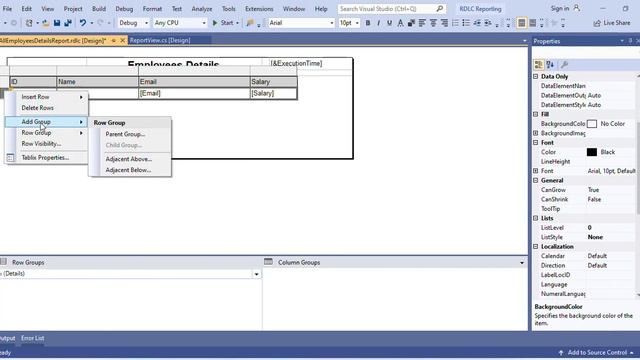The image size is (640, 360).
Task: Click the Redo toolbar icon
Action: click(100, 23)
